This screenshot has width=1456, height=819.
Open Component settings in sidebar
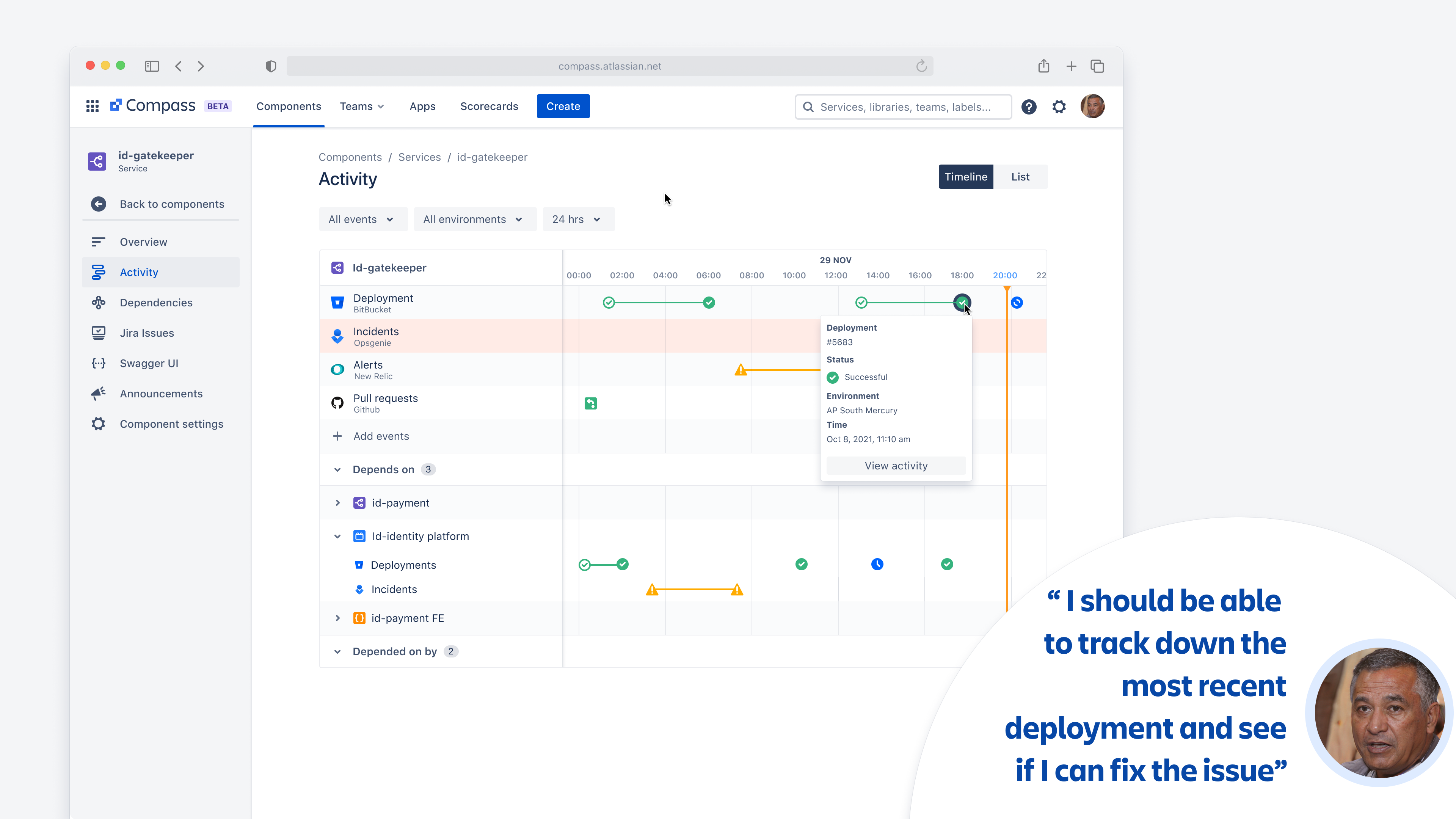pyautogui.click(x=160, y=424)
